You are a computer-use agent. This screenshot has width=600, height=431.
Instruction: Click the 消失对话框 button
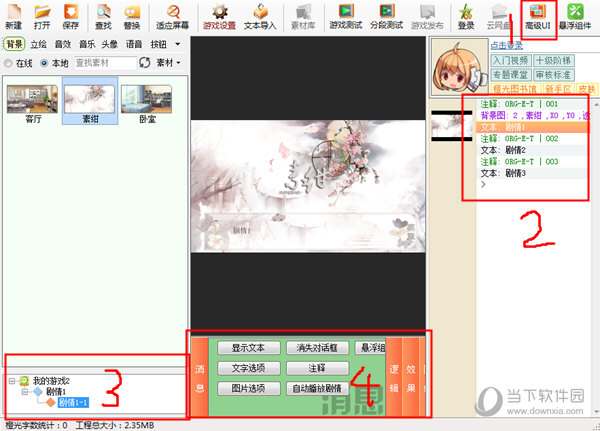pos(317,348)
